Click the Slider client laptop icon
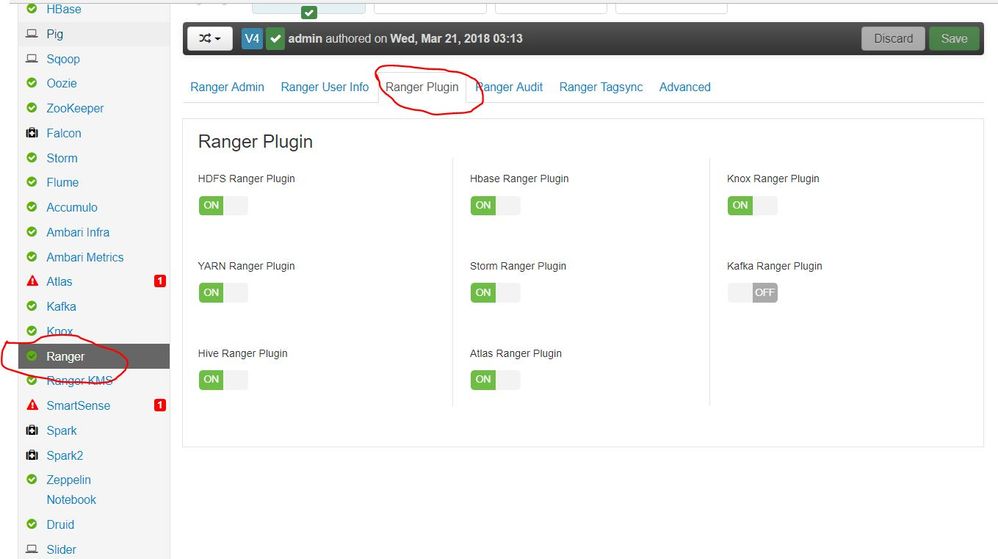The image size is (998, 559). [x=32, y=549]
